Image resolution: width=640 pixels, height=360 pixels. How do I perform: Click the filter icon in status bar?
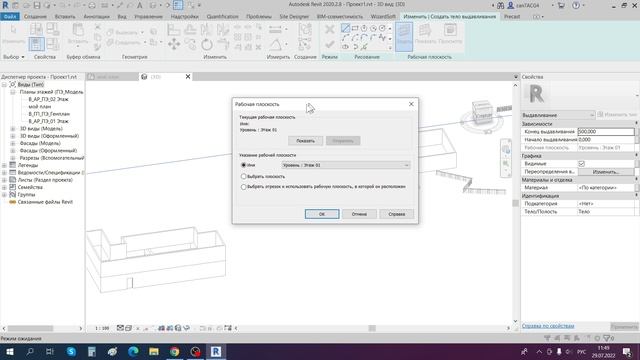607,338
